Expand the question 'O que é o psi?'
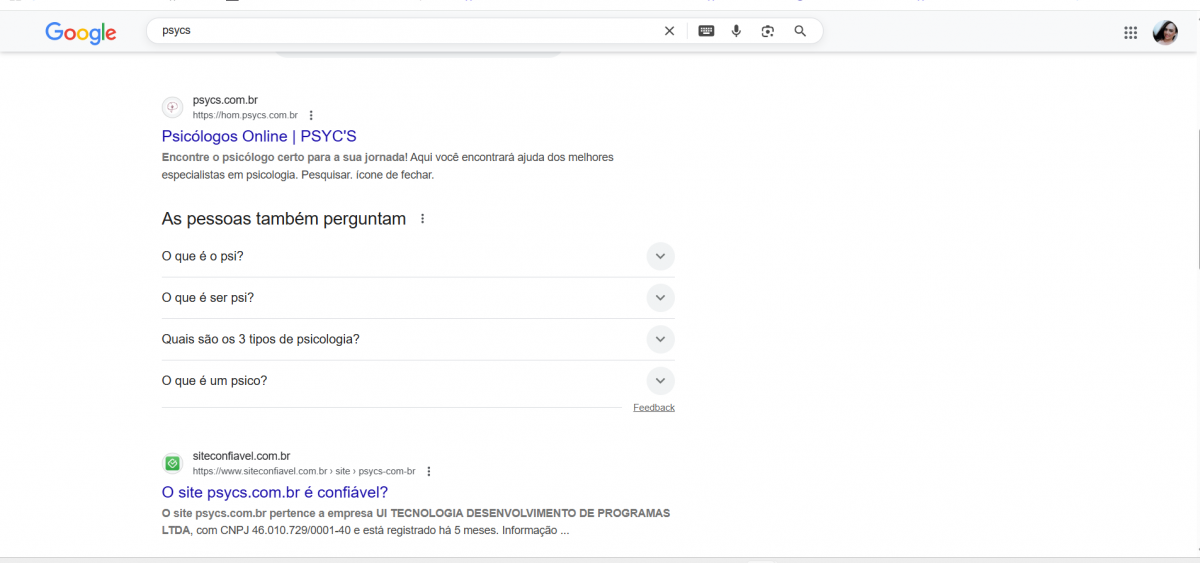Image resolution: width=1200 pixels, height=563 pixels. pyautogui.click(x=659, y=256)
